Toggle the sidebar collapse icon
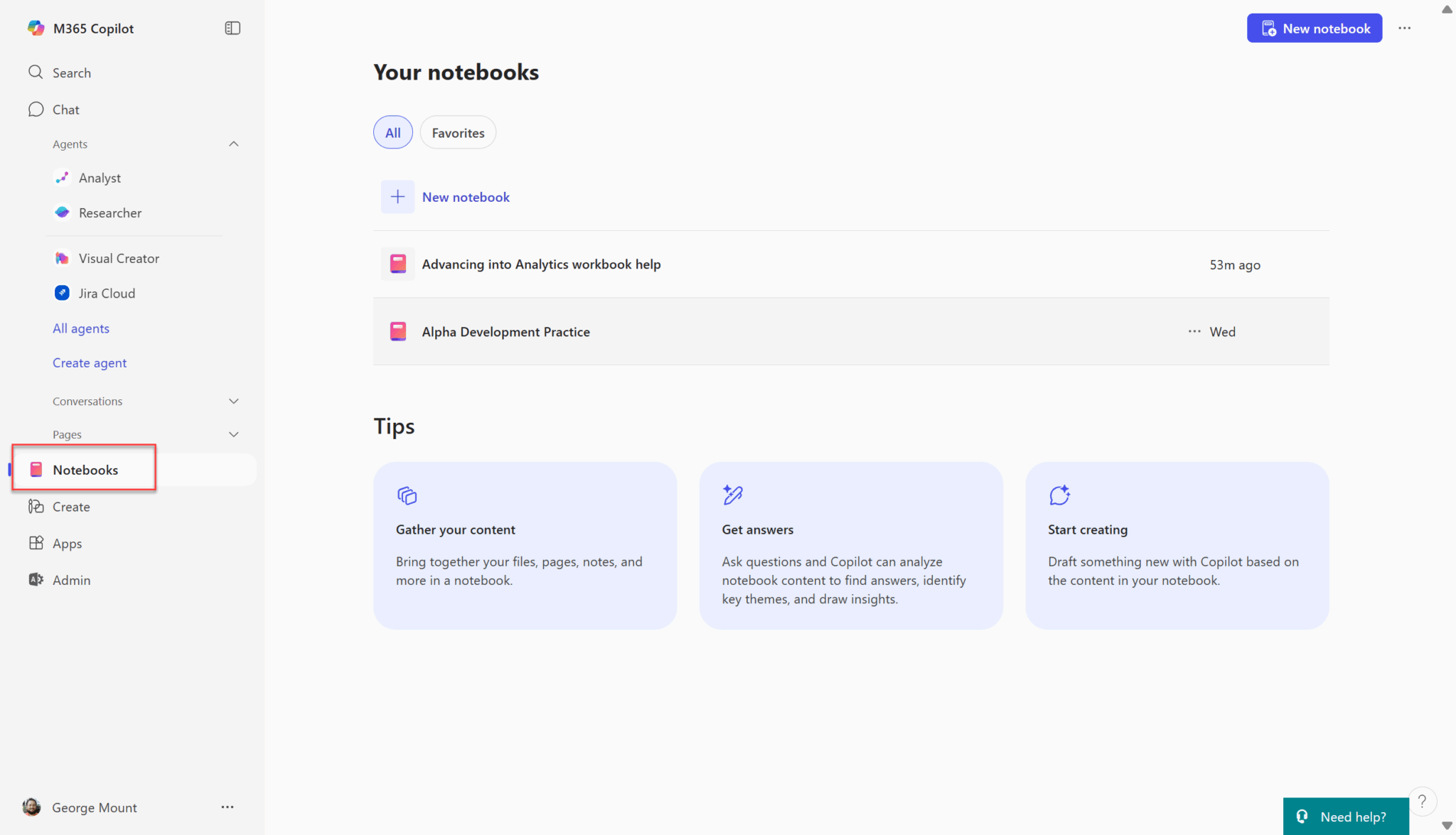The height and width of the screenshot is (835, 1456). click(232, 28)
